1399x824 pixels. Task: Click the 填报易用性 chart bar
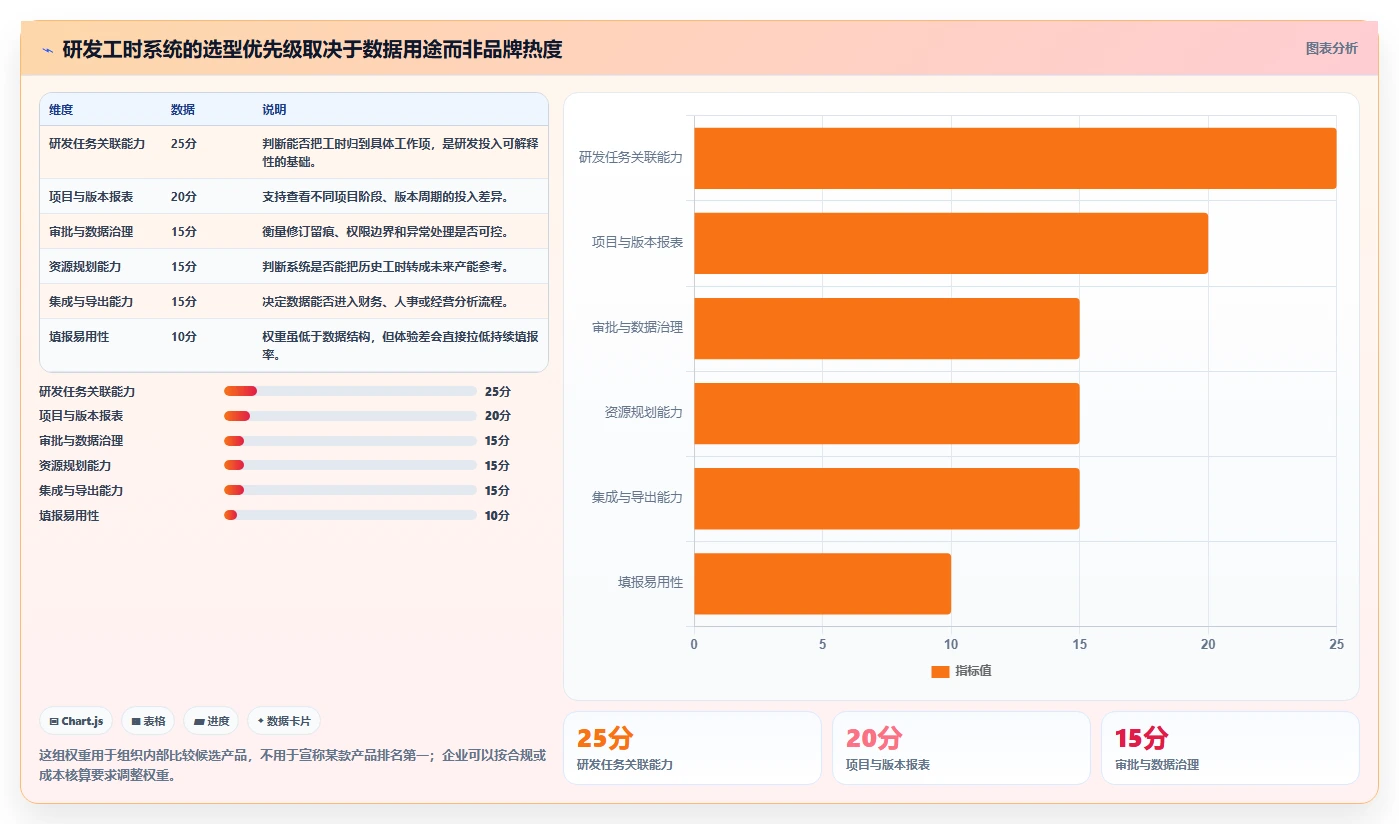[822, 583]
